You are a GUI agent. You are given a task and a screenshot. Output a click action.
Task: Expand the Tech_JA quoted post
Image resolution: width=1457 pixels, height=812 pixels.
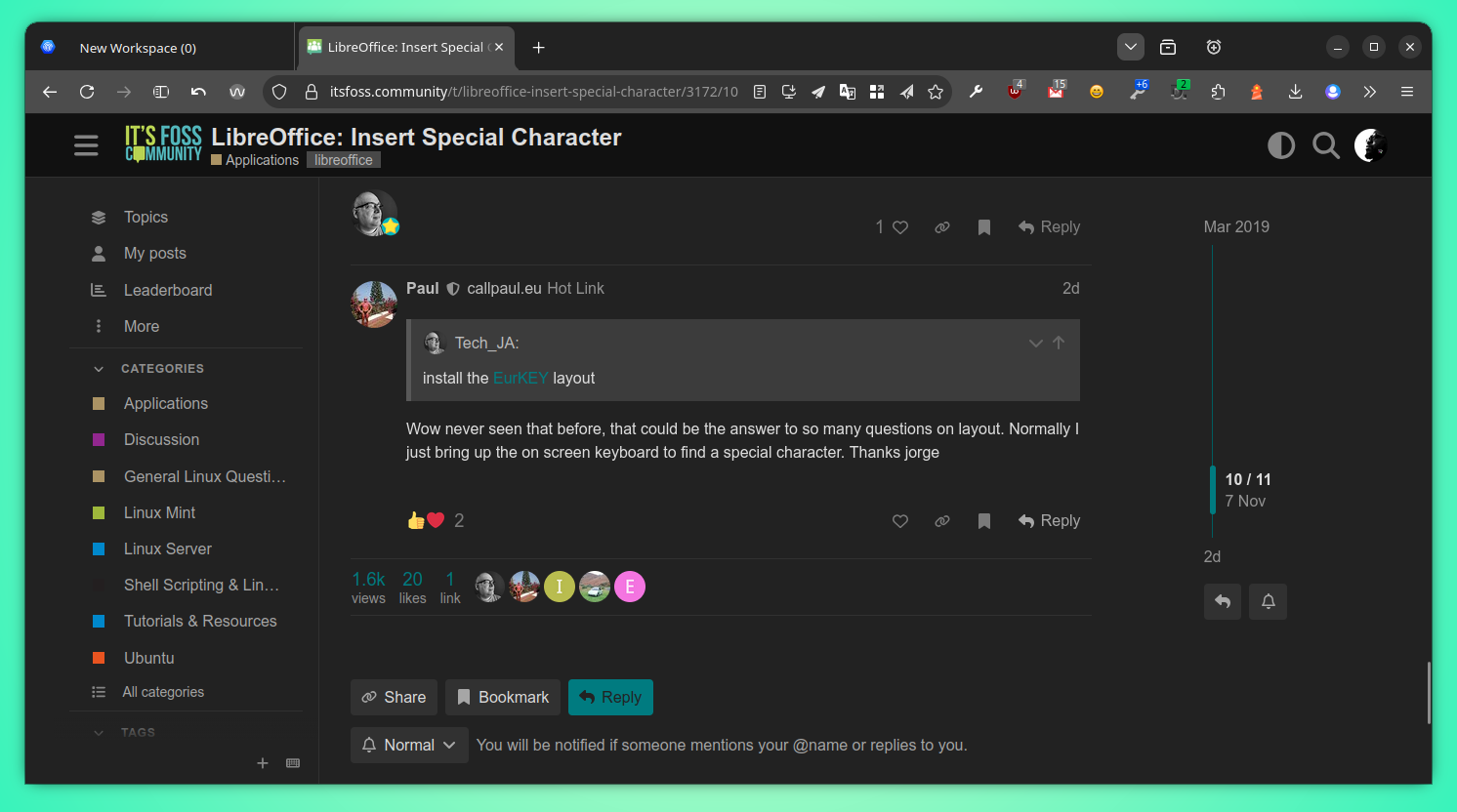1035,344
